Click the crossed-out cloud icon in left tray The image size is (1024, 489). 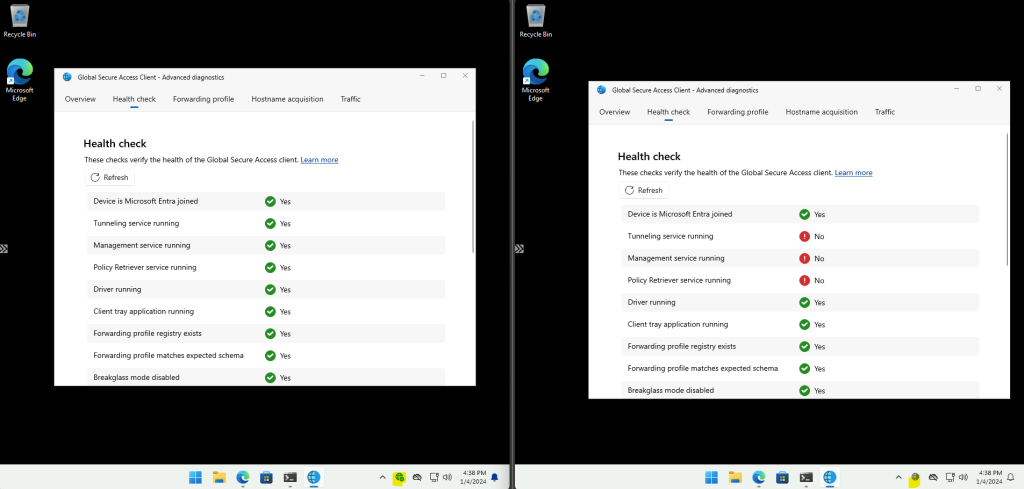point(417,477)
